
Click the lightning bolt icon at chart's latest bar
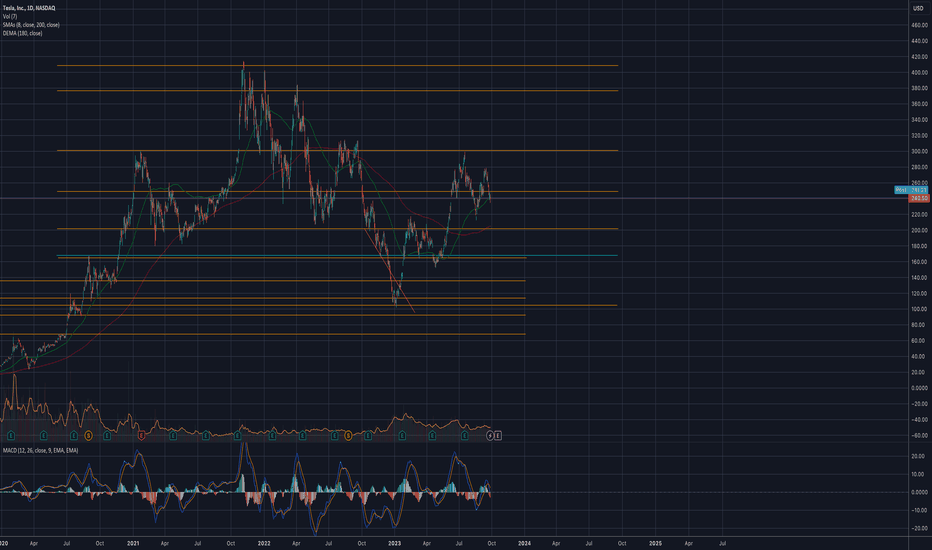pos(490,436)
